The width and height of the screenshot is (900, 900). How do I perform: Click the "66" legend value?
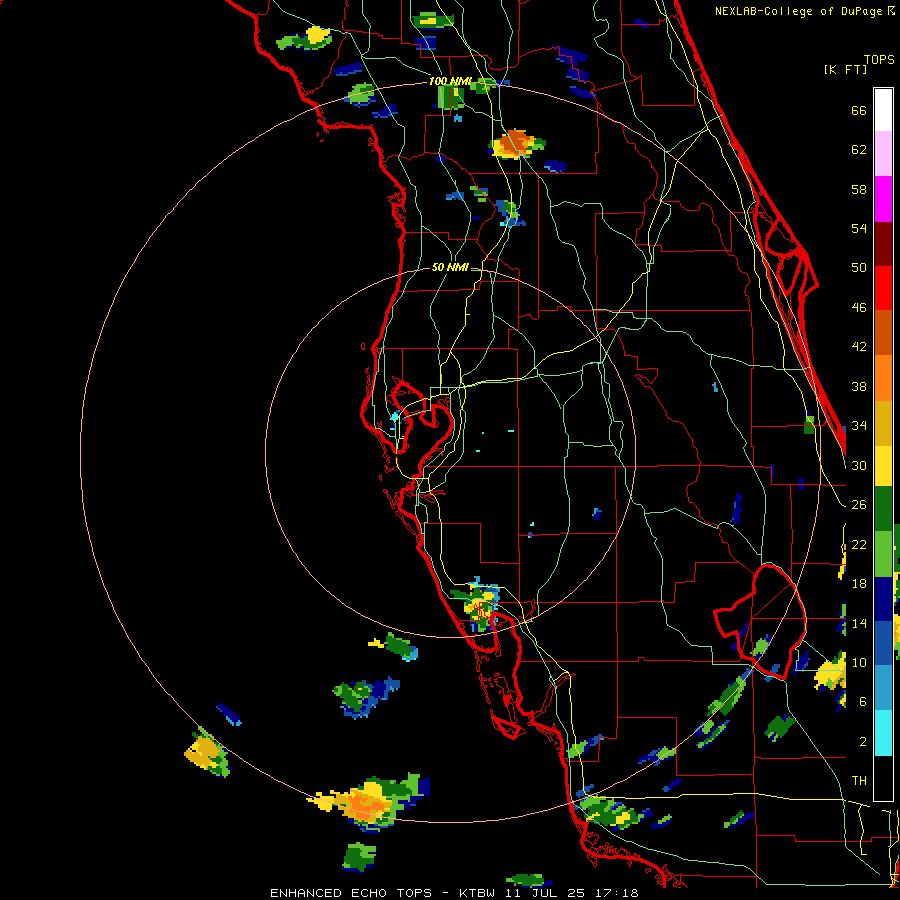click(x=859, y=110)
